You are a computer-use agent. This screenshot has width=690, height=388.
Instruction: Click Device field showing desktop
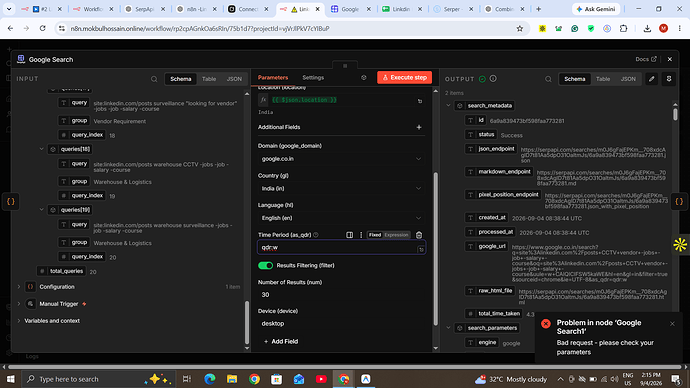pyautogui.click(x=341, y=323)
